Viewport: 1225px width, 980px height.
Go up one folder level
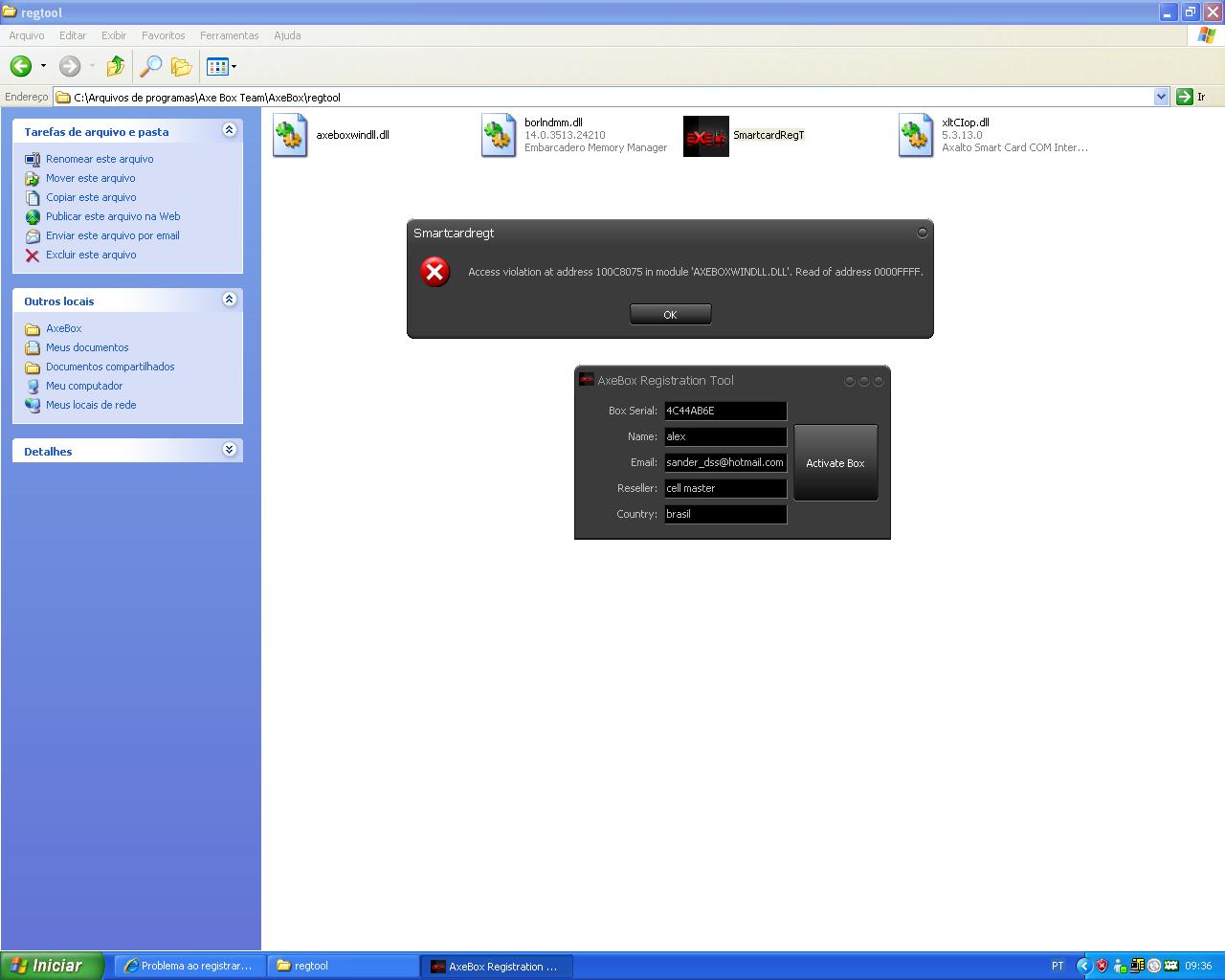click(x=116, y=66)
